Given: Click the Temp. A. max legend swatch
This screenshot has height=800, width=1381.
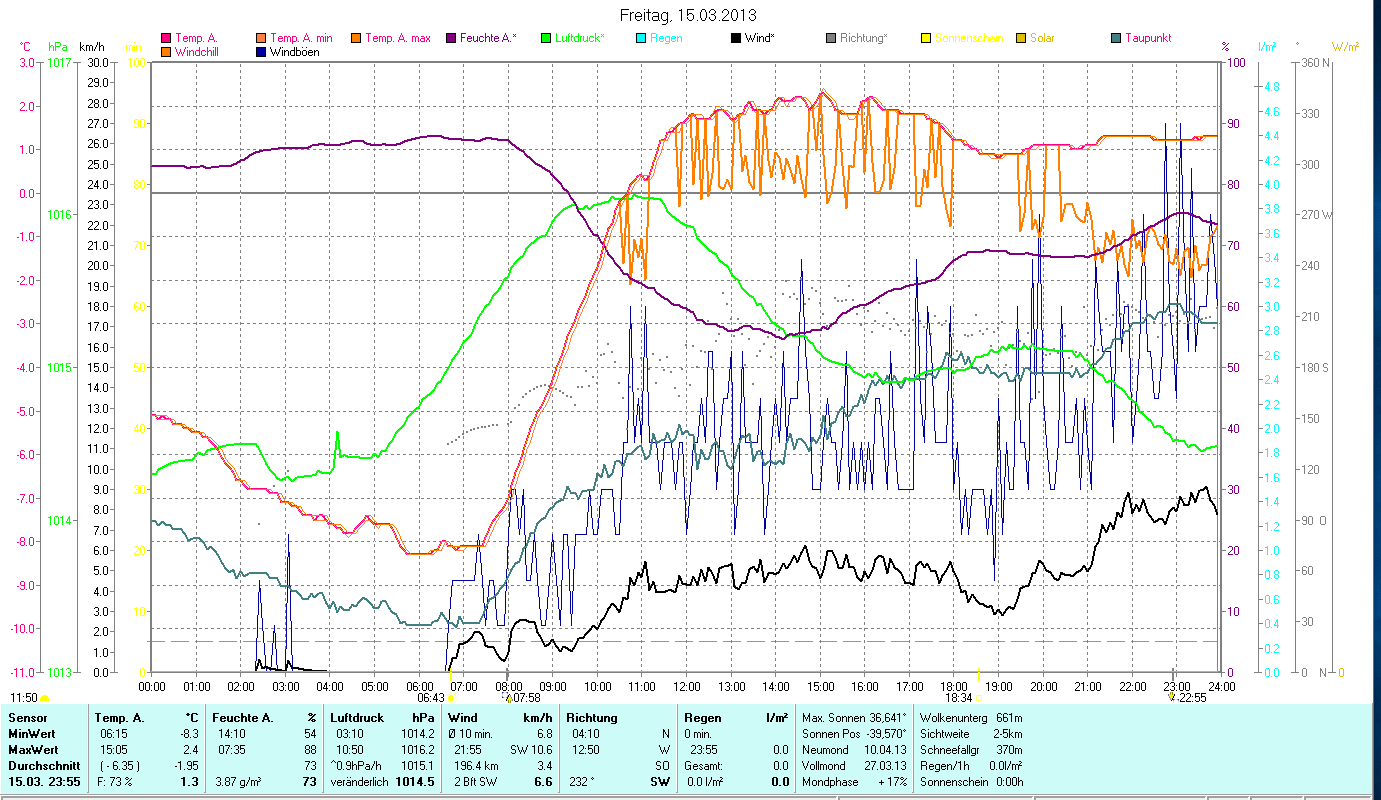Looking at the screenshot, I should (x=355, y=38).
